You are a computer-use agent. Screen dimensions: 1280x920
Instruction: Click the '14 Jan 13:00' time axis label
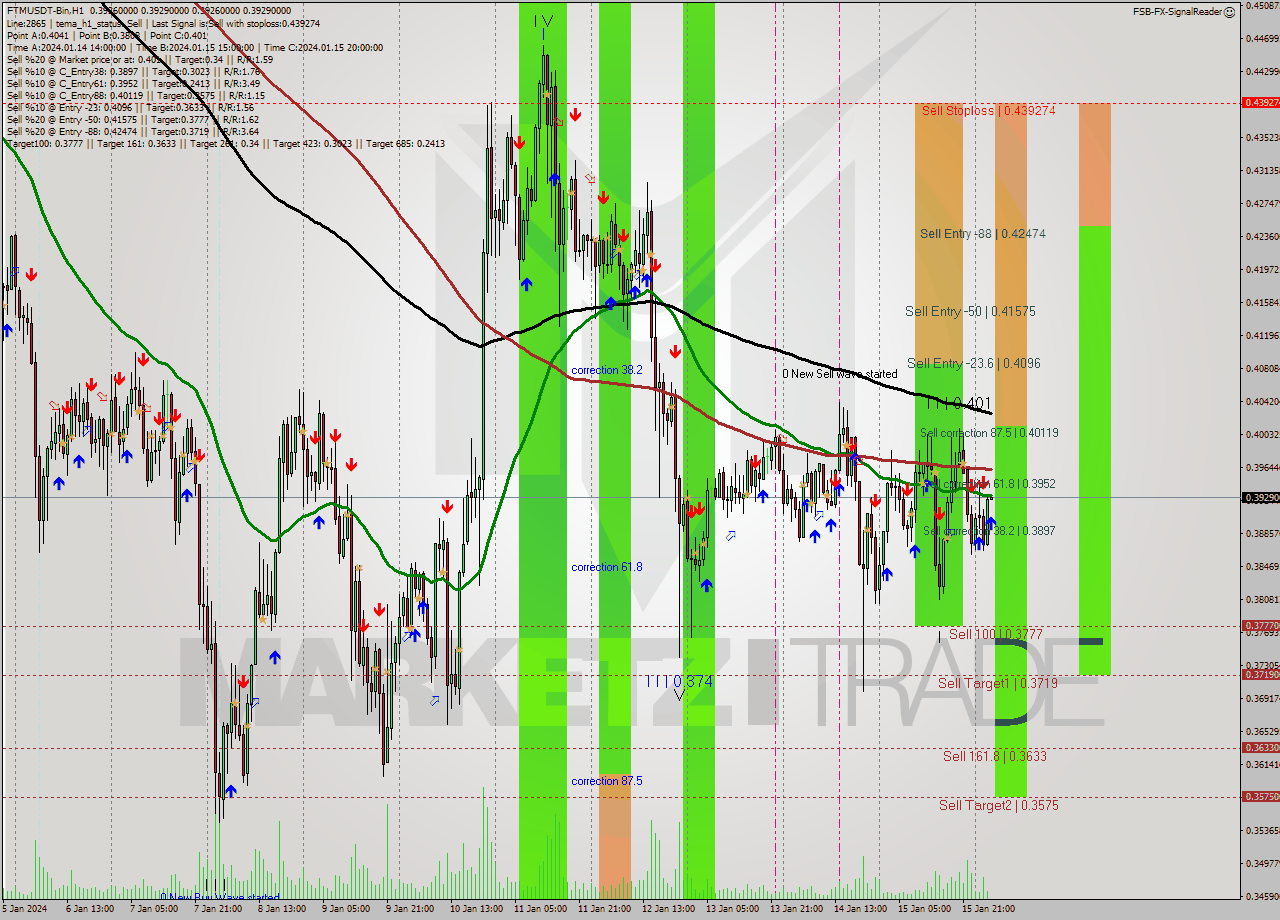860,909
